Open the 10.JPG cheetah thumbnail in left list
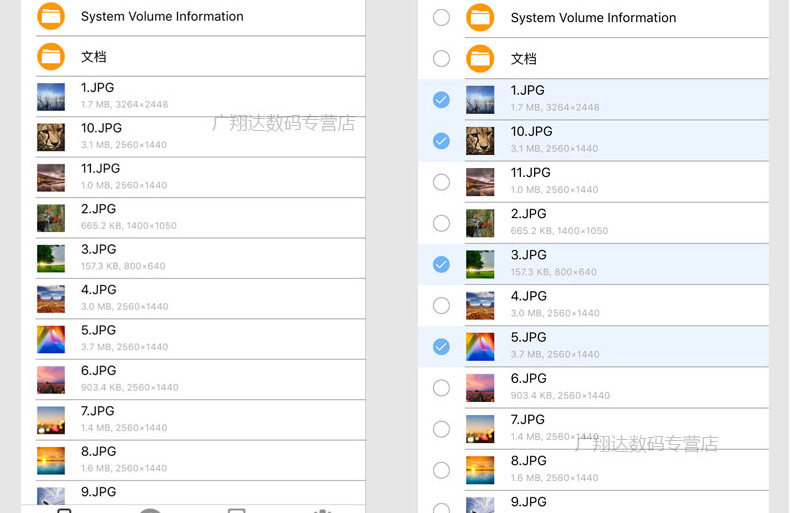Viewport: 790px width, 513px height. pos(51,137)
